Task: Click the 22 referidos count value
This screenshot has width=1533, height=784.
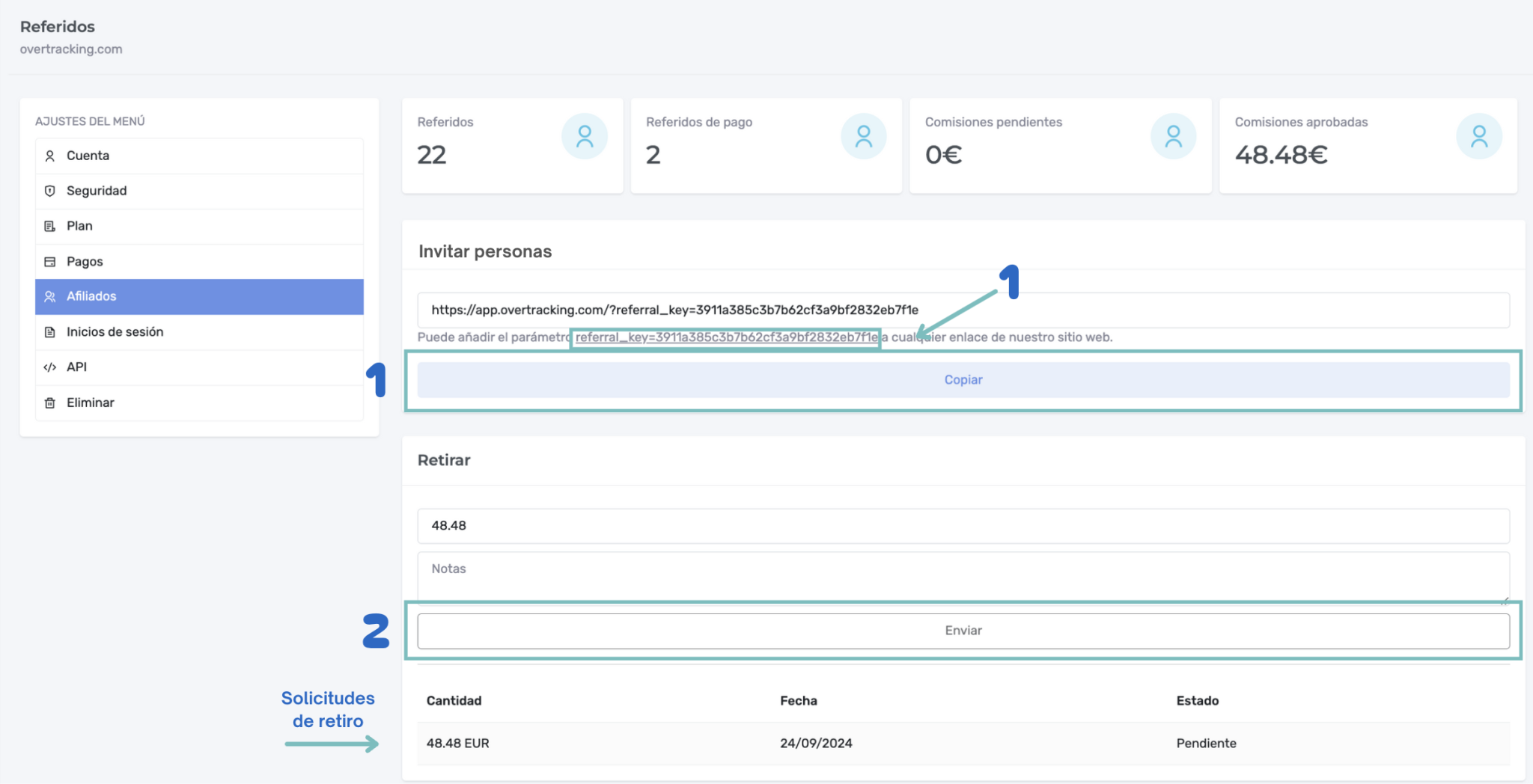Action: click(x=432, y=155)
